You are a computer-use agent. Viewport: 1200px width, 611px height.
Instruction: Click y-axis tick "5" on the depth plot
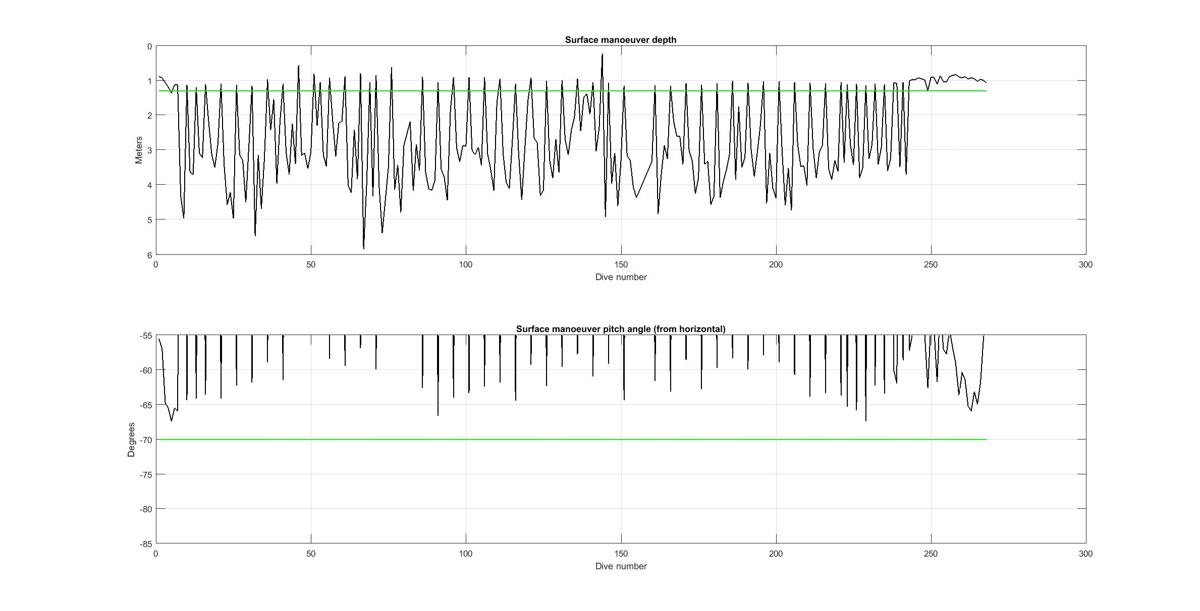[150, 220]
